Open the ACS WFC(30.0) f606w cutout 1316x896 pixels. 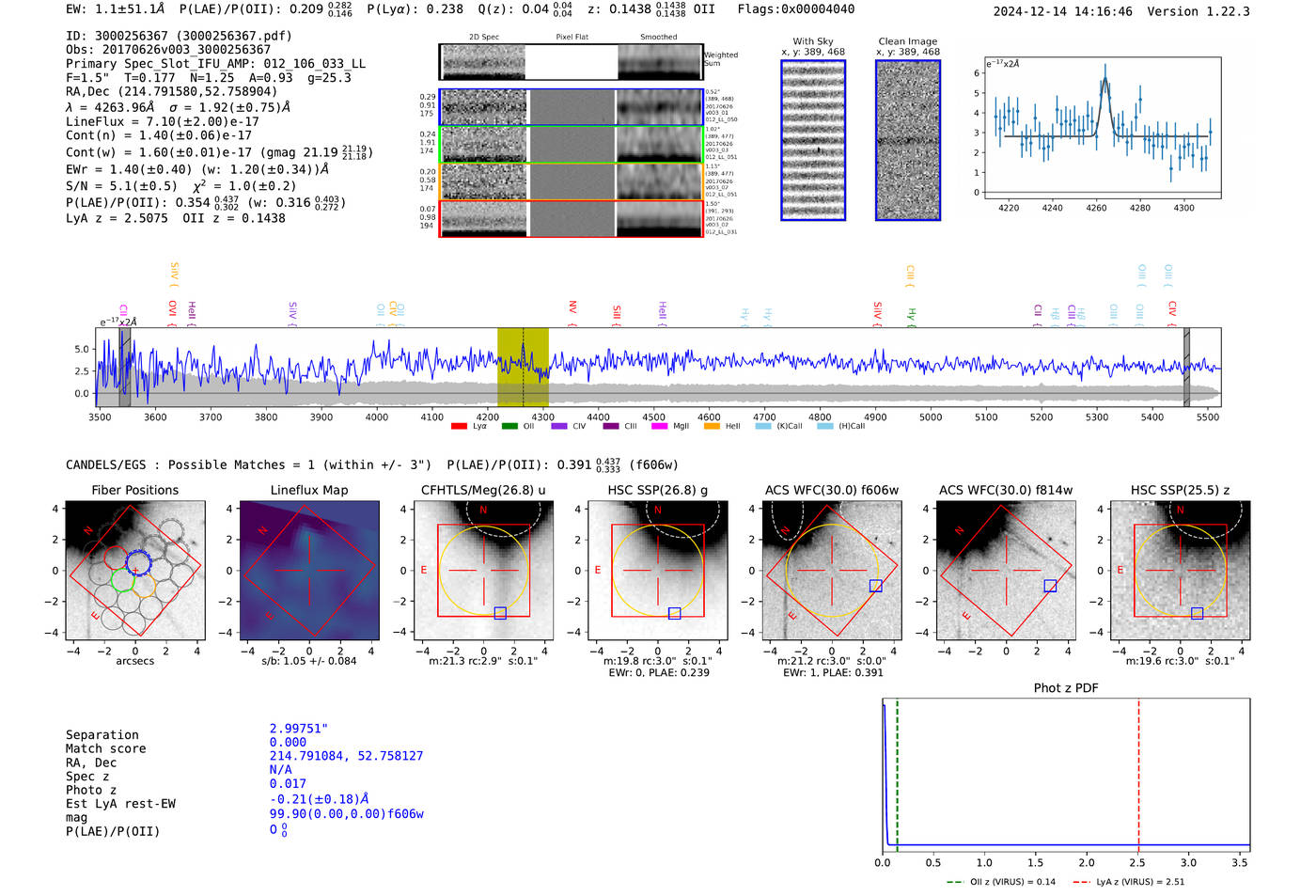(x=832, y=571)
